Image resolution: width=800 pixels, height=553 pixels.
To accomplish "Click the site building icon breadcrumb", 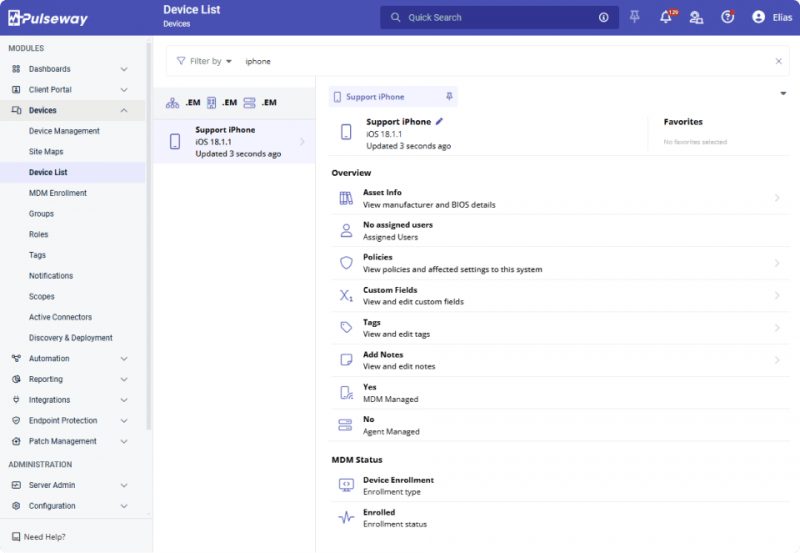I will (212, 103).
